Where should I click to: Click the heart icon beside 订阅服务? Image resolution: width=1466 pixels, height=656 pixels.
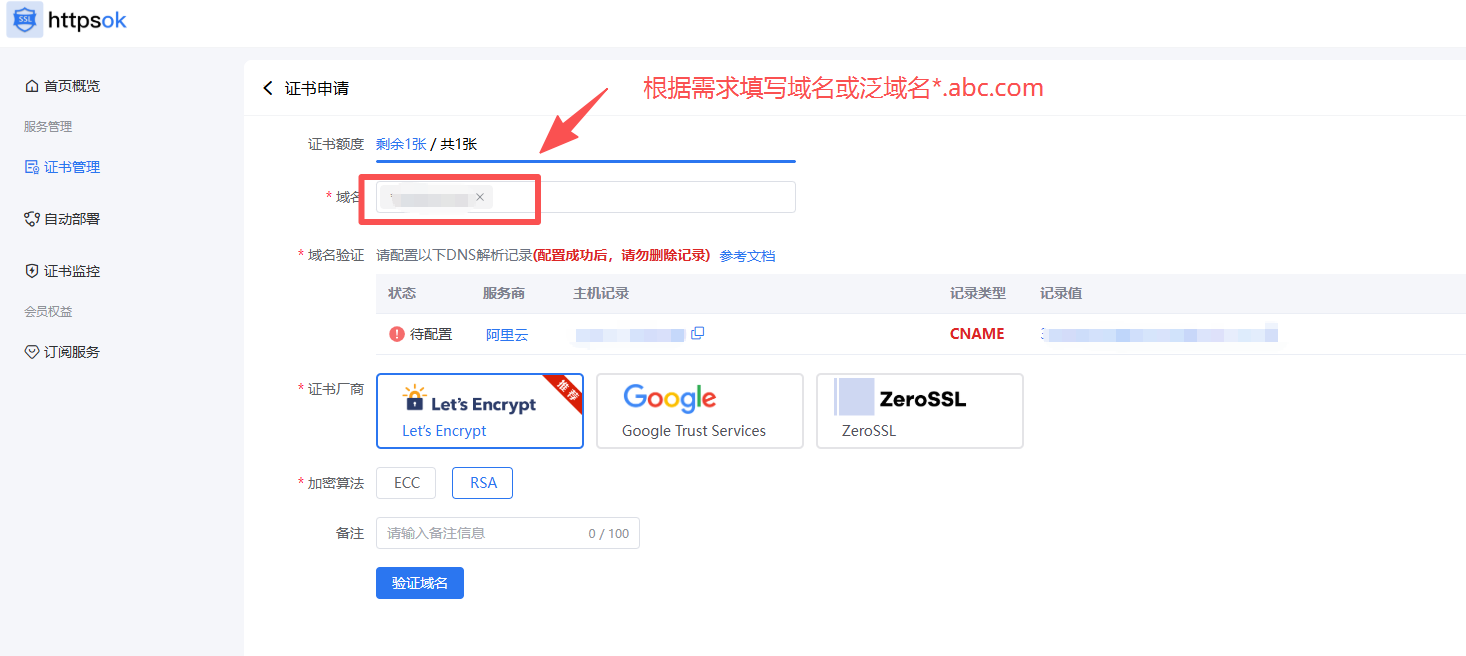click(x=32, y=352)
